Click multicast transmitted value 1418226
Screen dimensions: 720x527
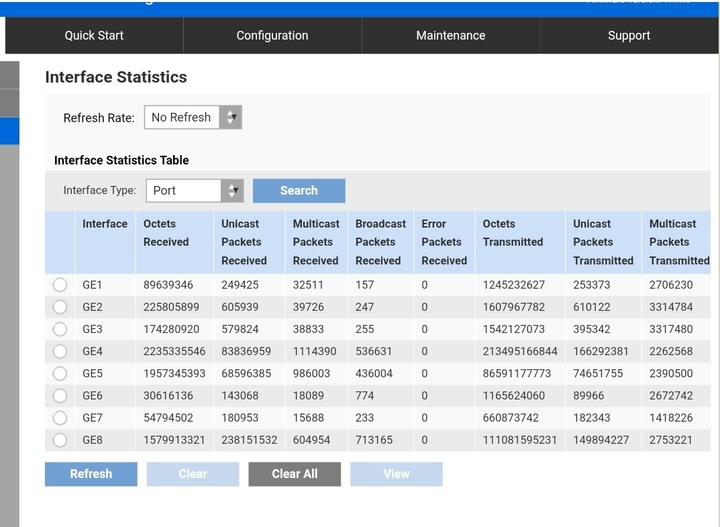coord(671,418)
